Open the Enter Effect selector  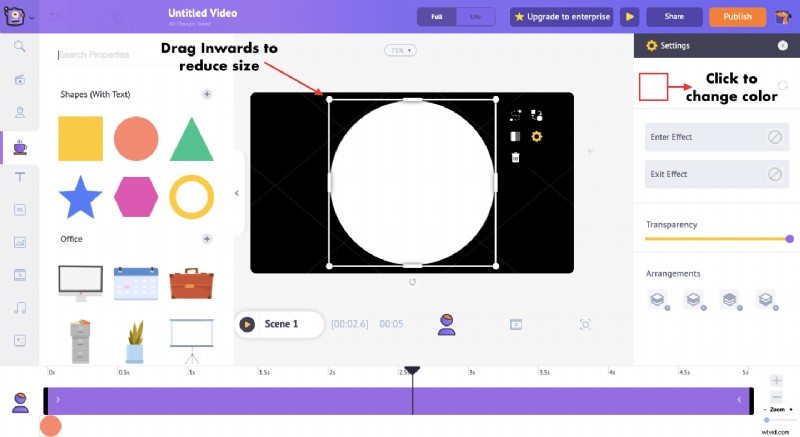click(717, 137)
